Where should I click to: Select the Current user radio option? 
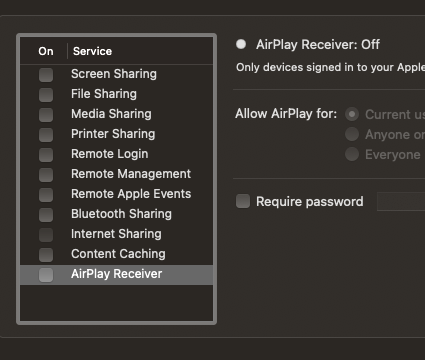(352, 114)
